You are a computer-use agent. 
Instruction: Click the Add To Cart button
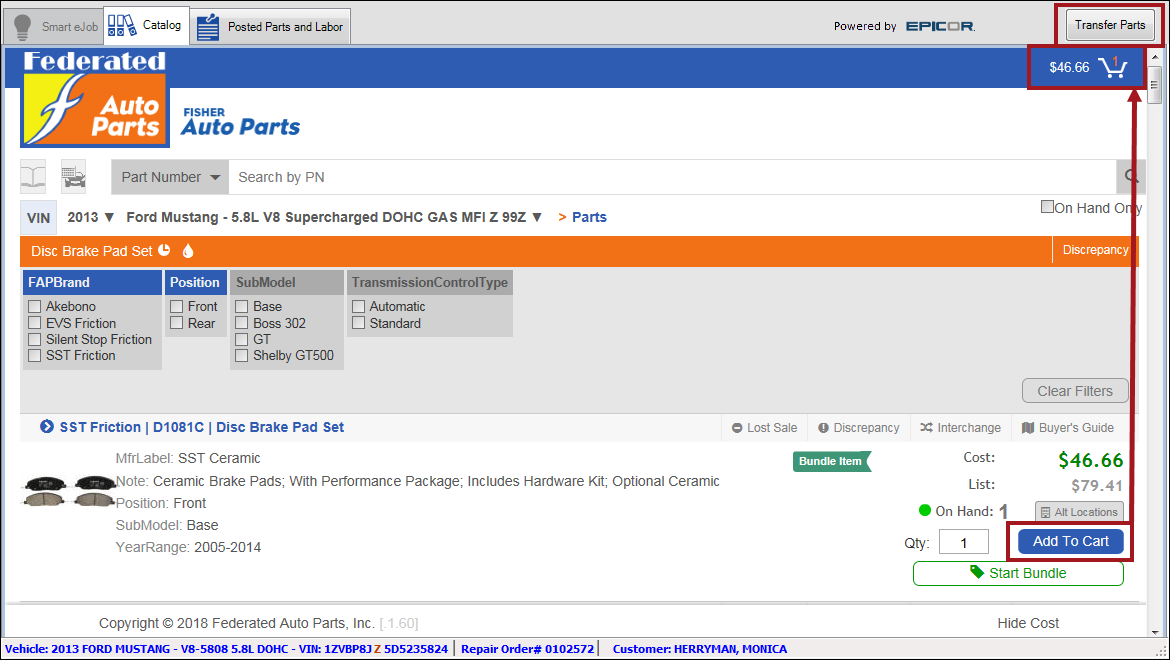[1069, 541]
